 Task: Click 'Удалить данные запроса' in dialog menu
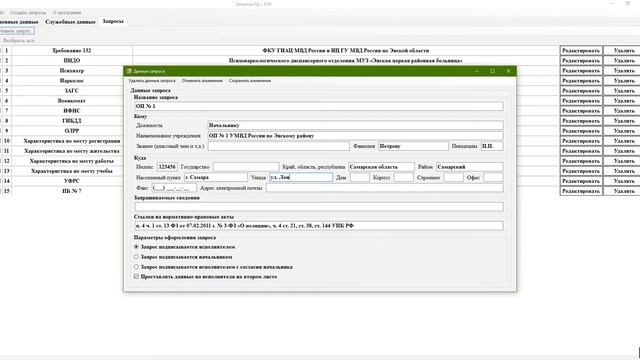(152, 81)
